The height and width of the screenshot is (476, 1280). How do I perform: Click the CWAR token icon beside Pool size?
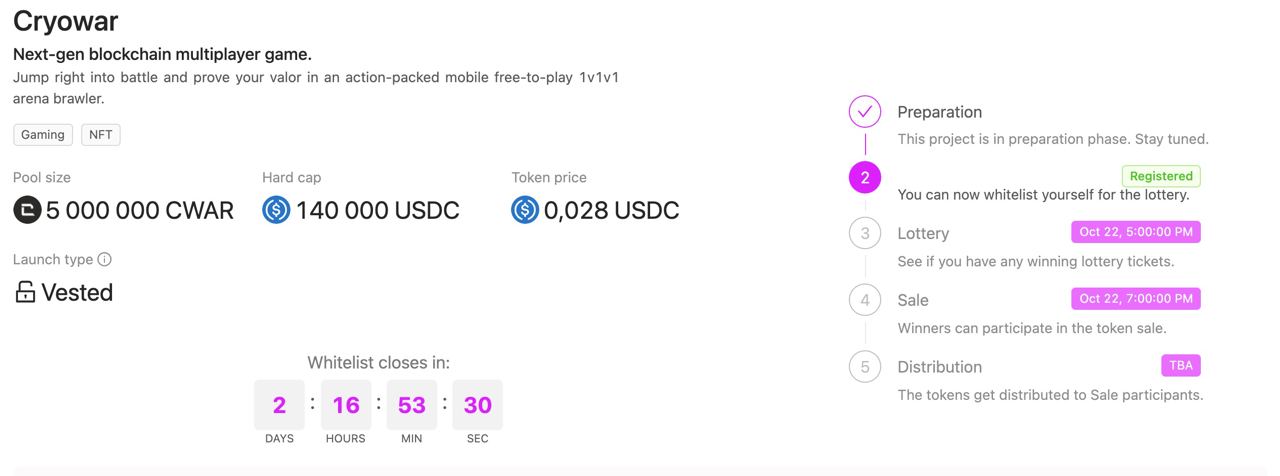(x=27, y=210)
